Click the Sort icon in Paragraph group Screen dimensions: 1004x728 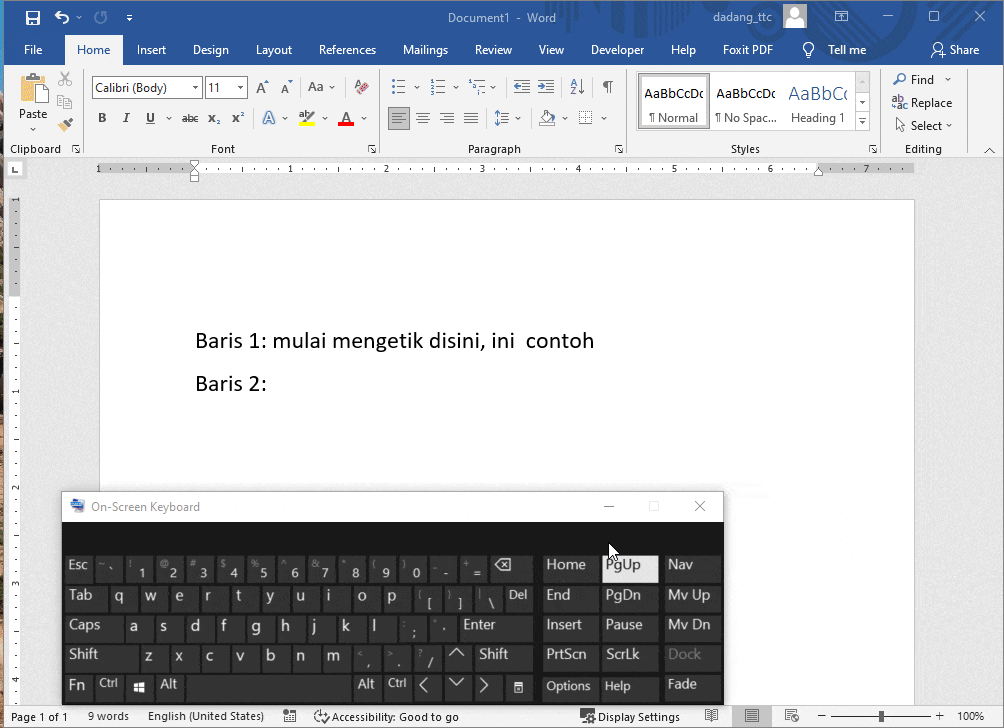pyautogui.click(x=577, y=87)
